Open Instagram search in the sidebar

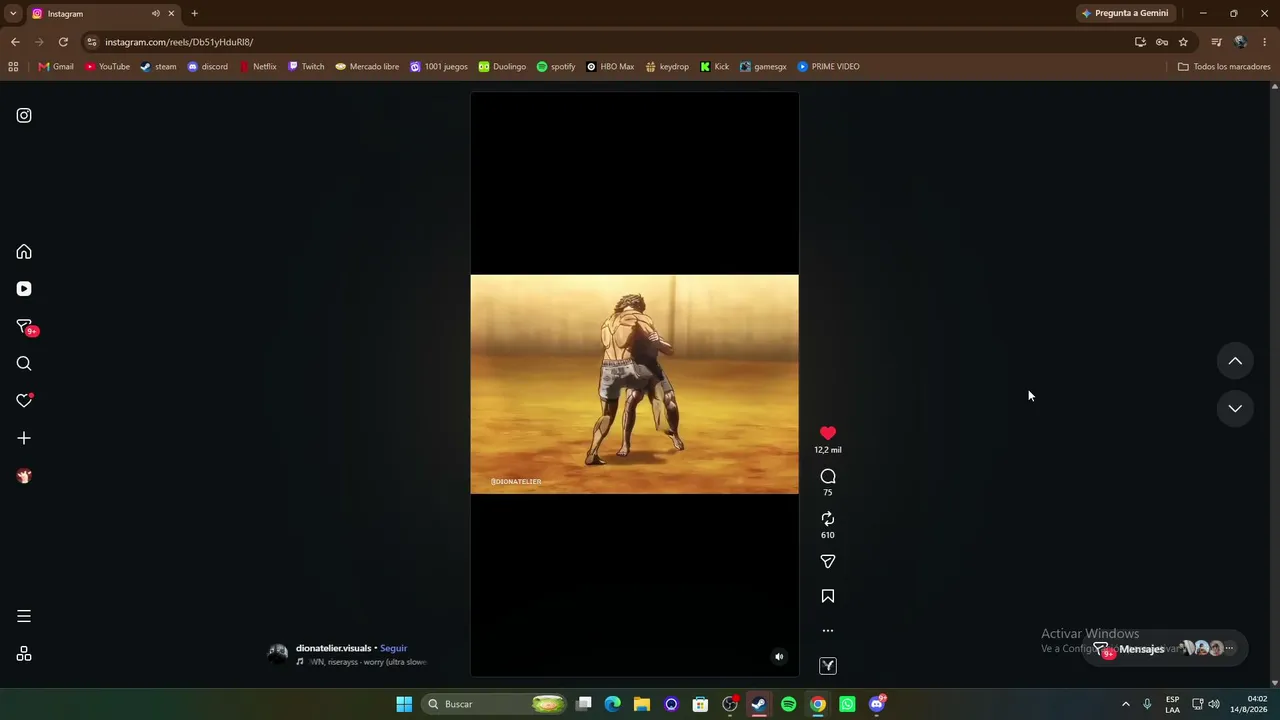coord(24,364)
